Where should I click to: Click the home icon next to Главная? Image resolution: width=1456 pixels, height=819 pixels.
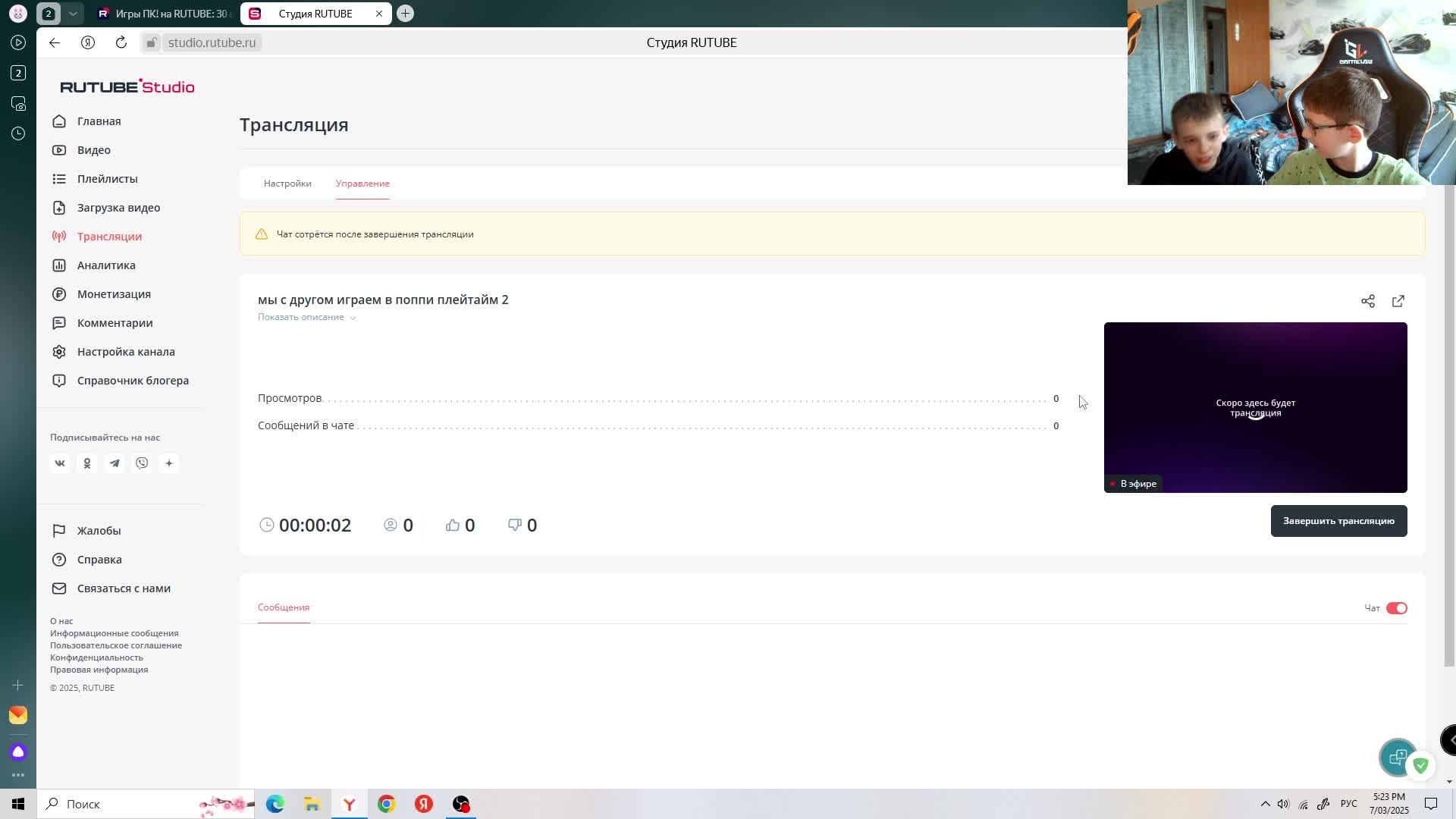pos(59,121)
